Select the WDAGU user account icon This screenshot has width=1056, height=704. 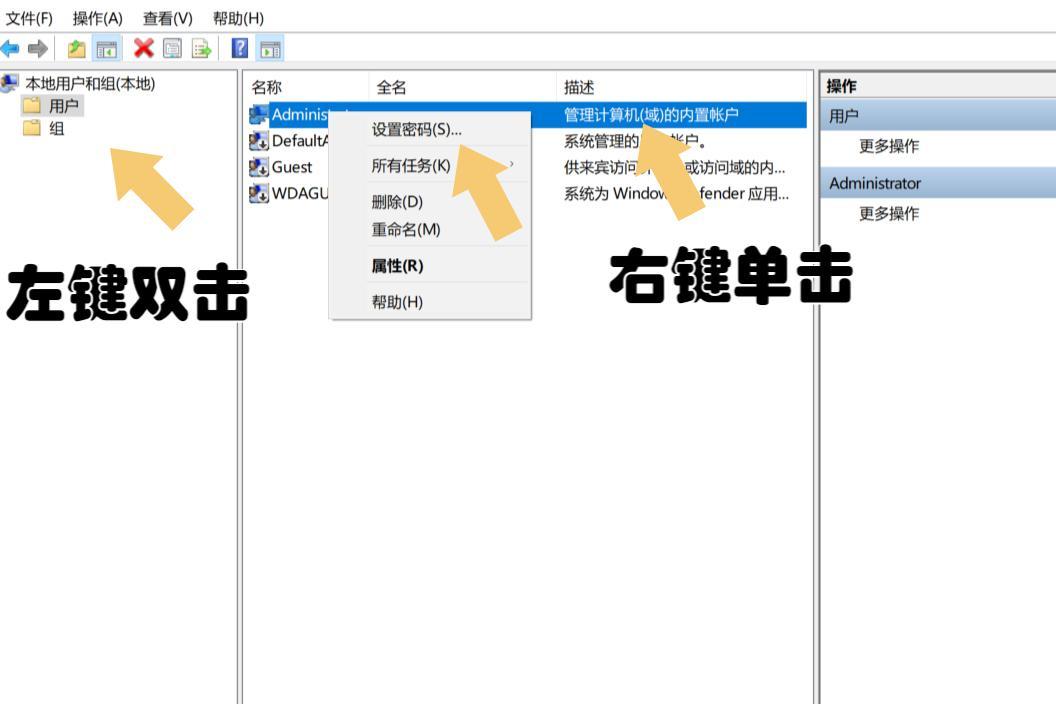pos(254,191)
